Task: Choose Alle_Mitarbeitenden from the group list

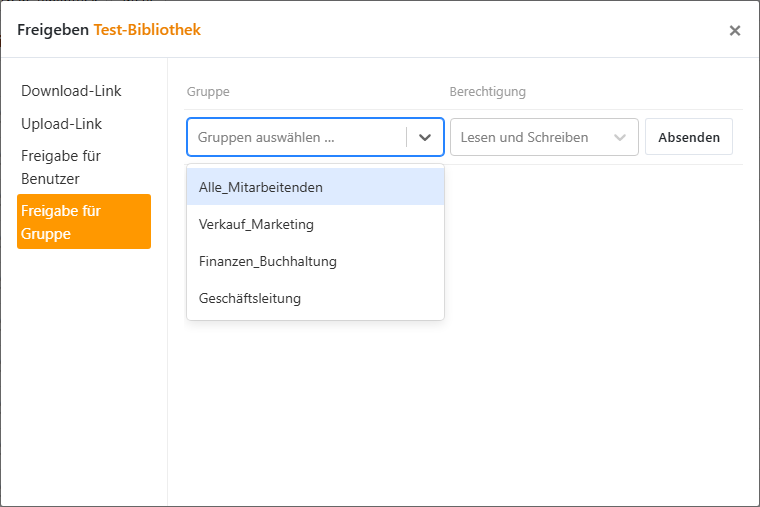Action: [315, 187]
